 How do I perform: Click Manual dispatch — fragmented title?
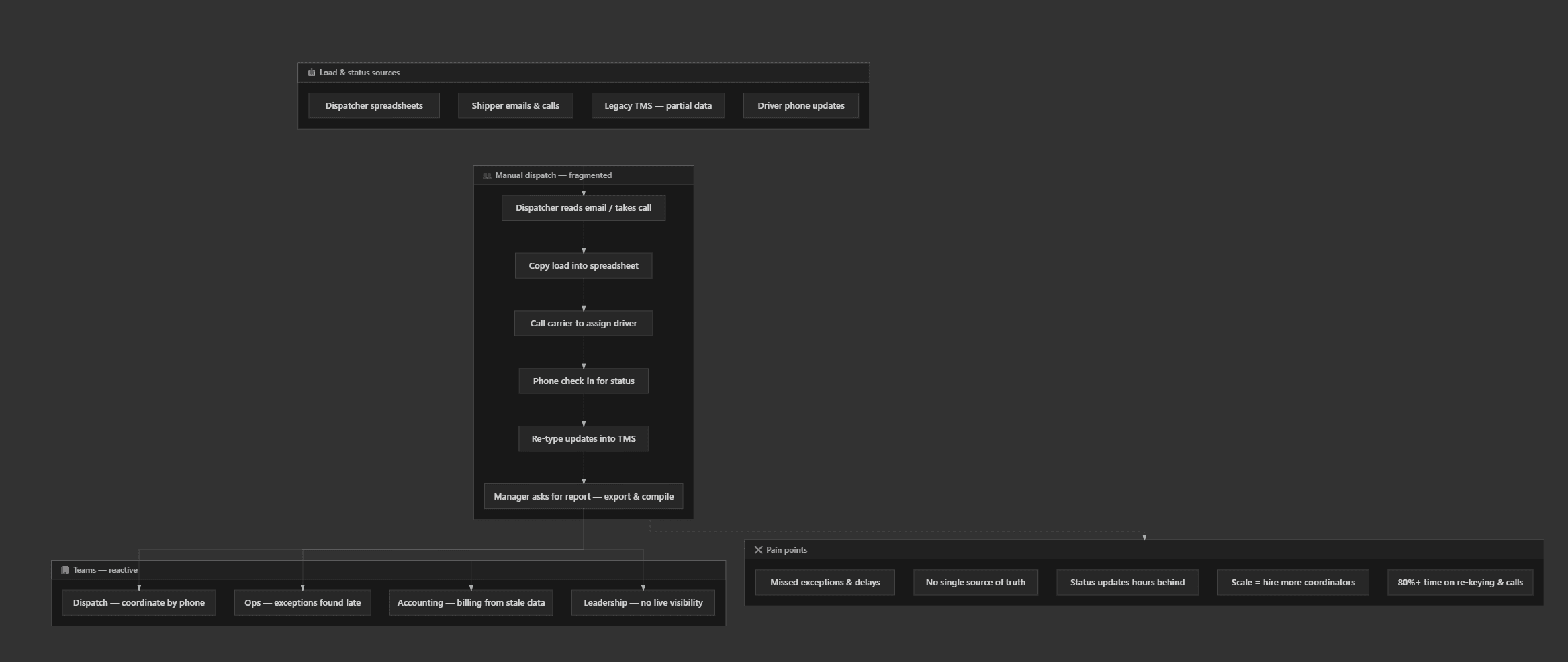pos(553,175)
